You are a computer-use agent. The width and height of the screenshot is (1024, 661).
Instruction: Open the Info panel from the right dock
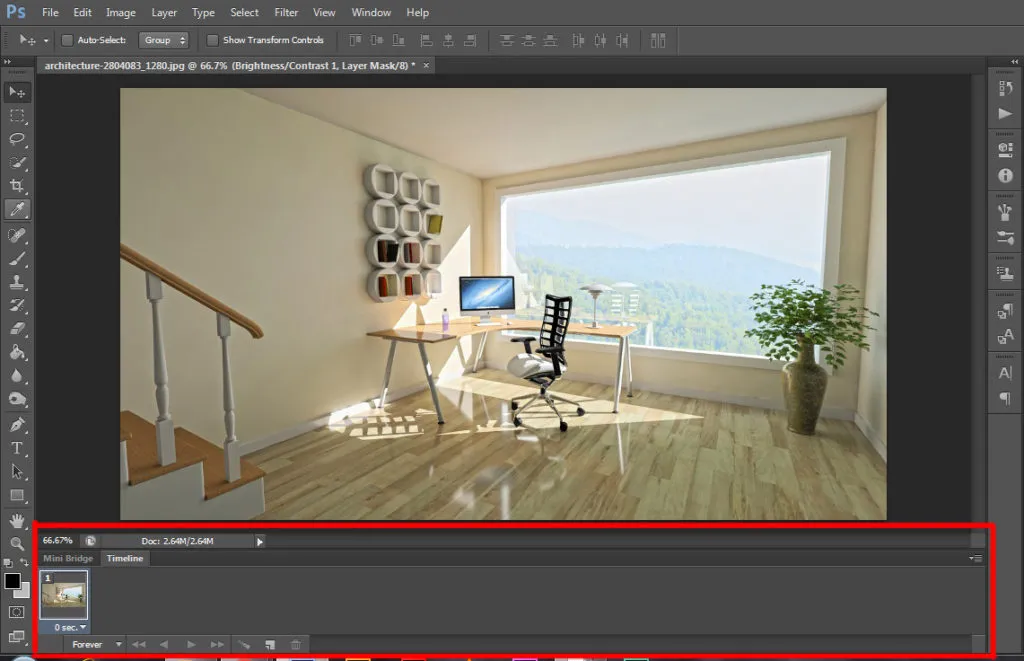pyautogui.click(x=1005, y=175)
